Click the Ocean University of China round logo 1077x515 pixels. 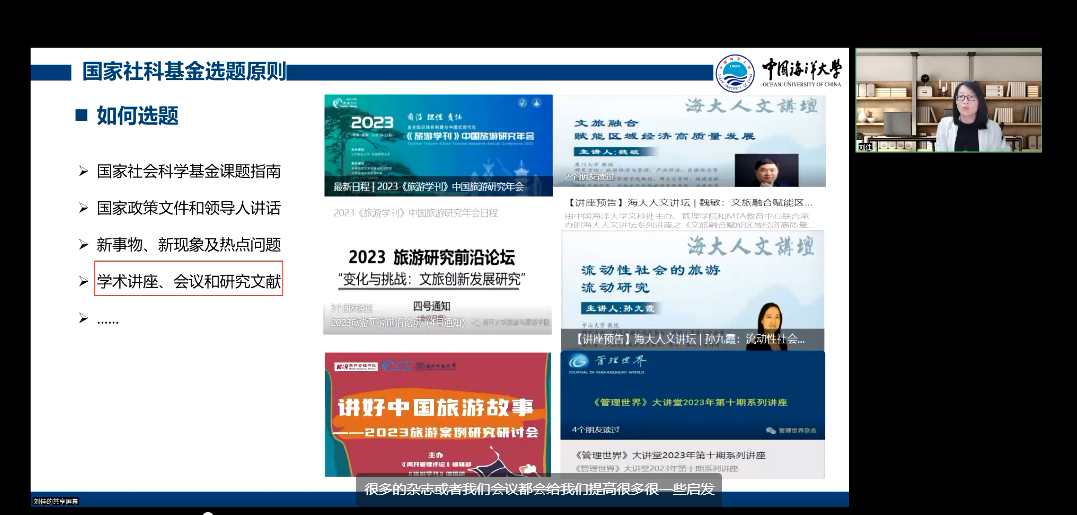pyautogui.click(x=735, y=72)
